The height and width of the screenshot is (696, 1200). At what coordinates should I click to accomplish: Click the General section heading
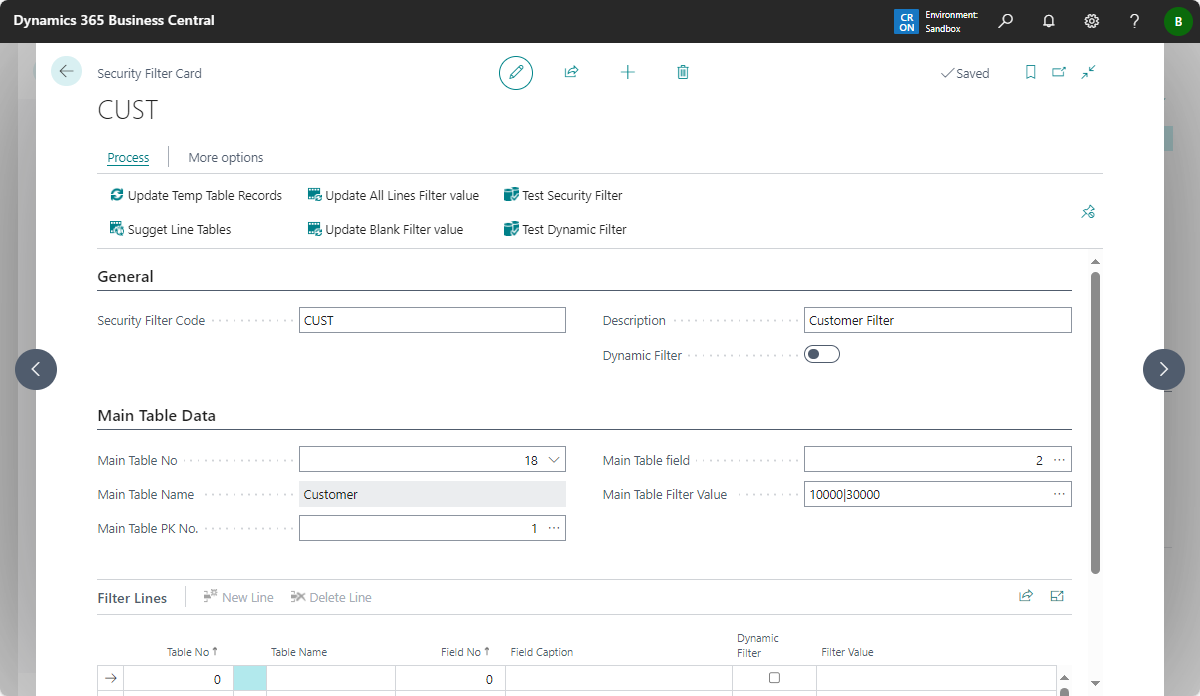(125, 276)
